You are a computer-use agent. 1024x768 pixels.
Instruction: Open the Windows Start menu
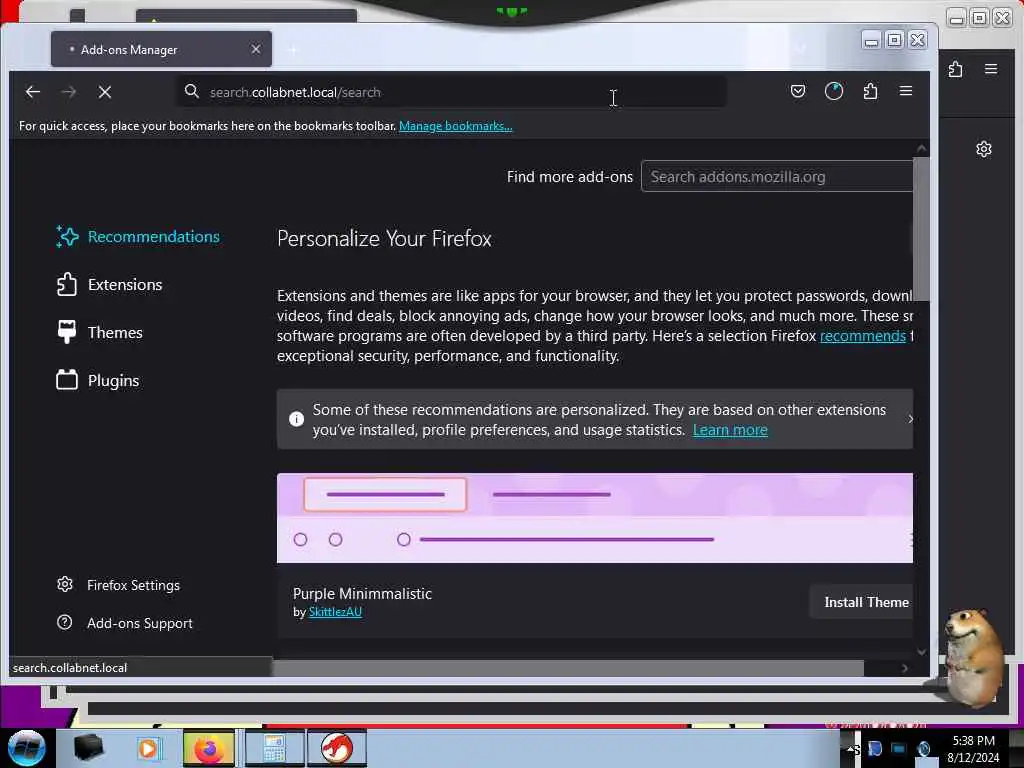point(26,748)
